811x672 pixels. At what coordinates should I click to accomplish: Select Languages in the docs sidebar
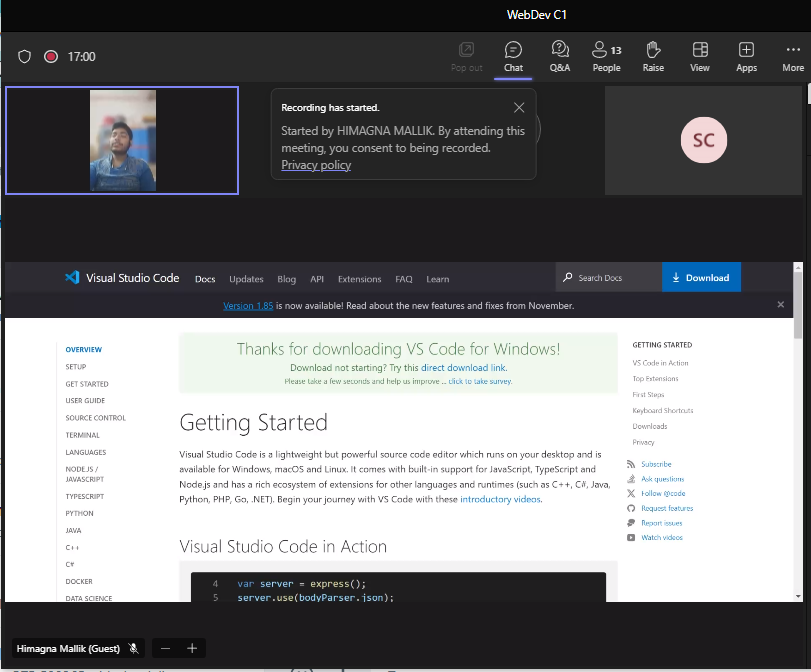86,452
